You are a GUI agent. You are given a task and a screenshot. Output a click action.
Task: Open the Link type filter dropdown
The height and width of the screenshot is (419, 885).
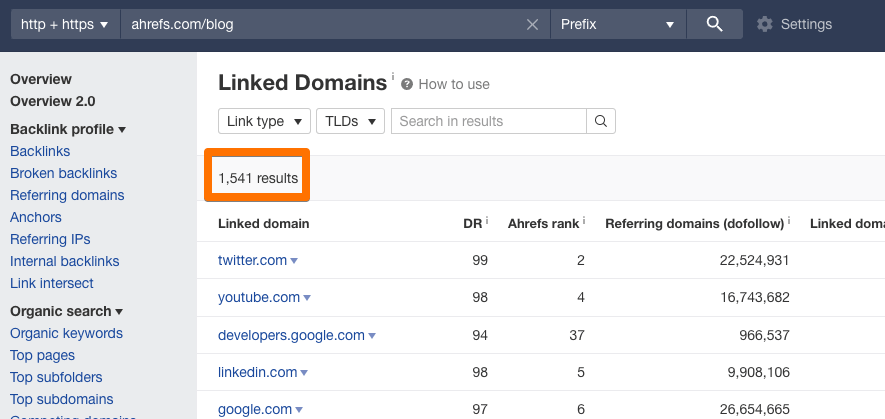tap(264, 121)
